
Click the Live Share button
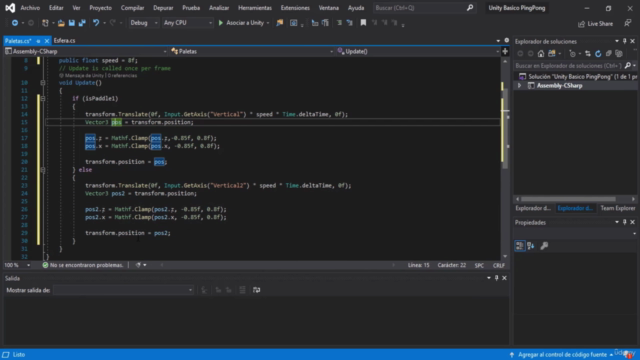tap(596, 24)
